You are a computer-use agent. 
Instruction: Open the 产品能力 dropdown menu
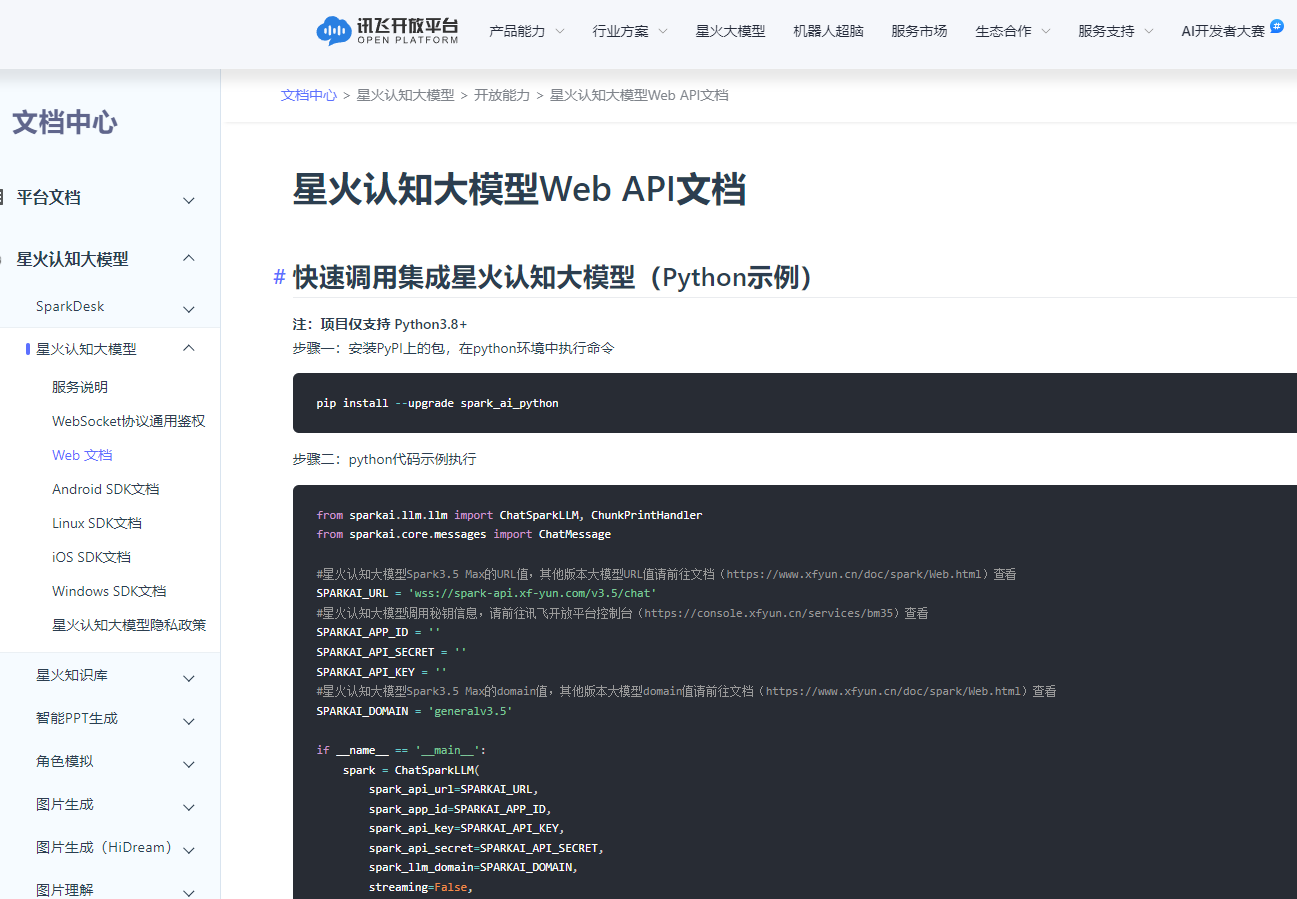coord(527,31)
